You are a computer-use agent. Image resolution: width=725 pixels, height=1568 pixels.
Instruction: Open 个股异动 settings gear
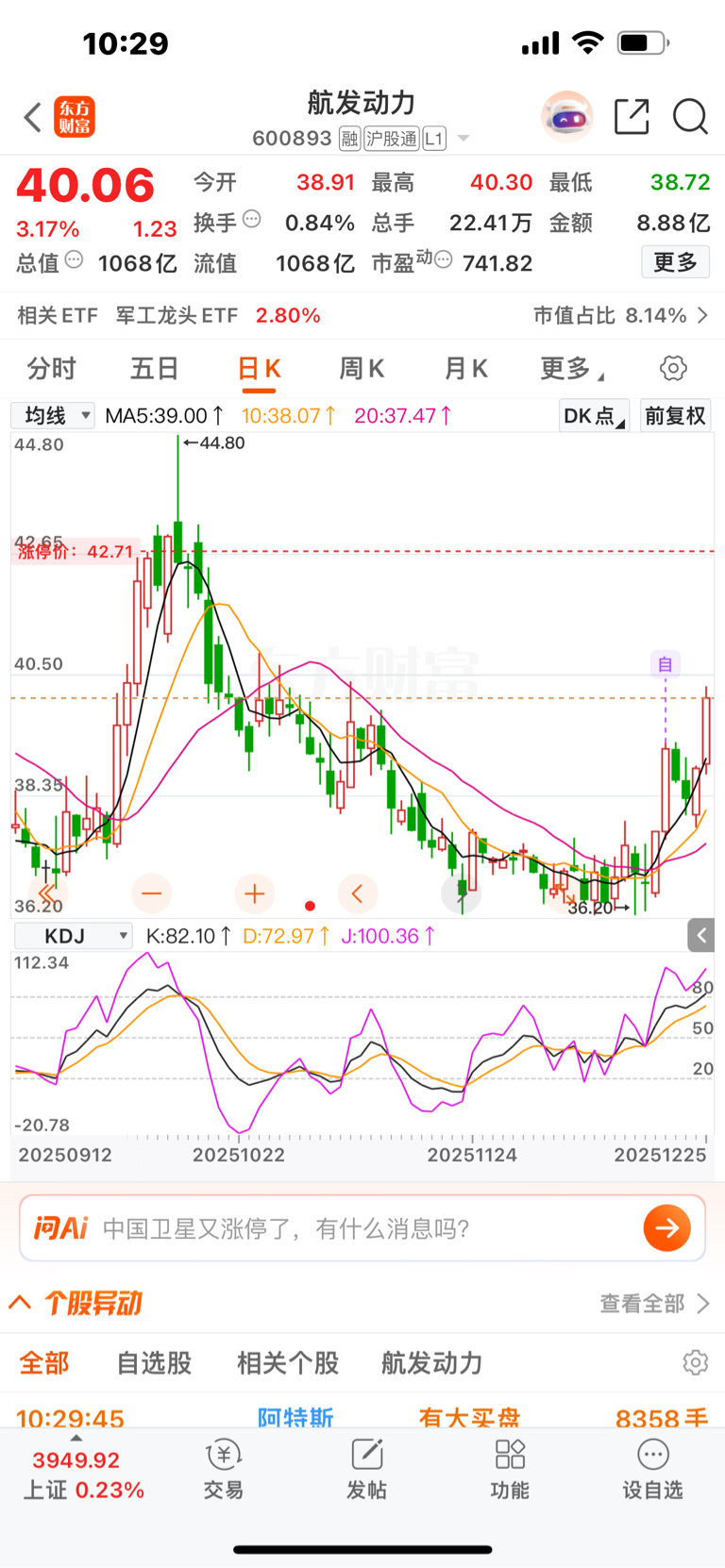point(695,1362)
